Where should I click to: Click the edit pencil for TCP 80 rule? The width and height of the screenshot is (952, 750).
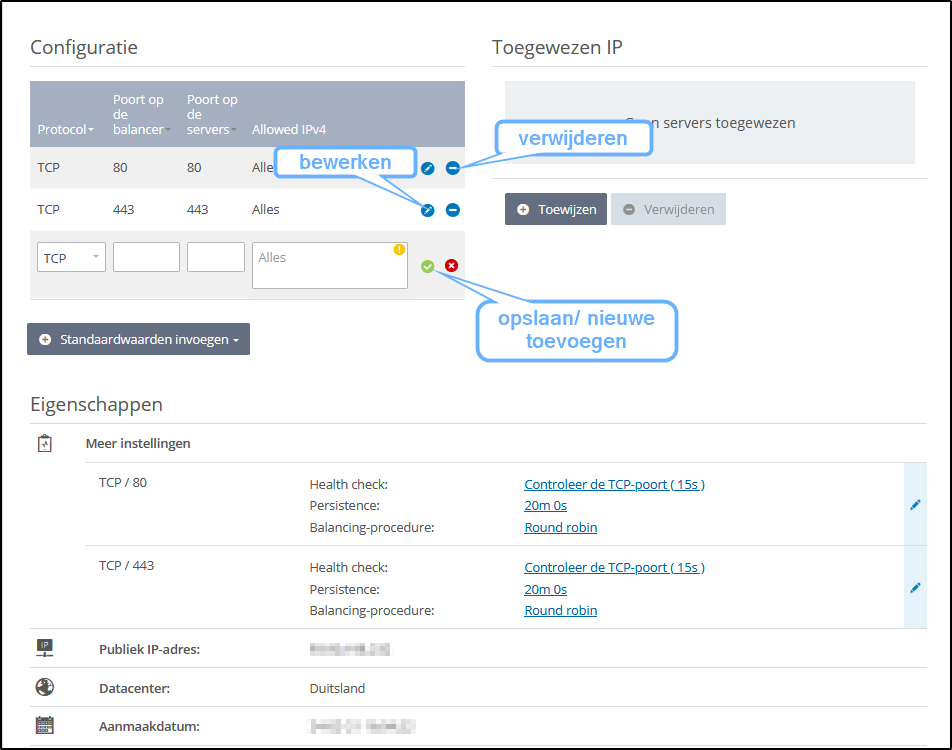click(428, 168)
